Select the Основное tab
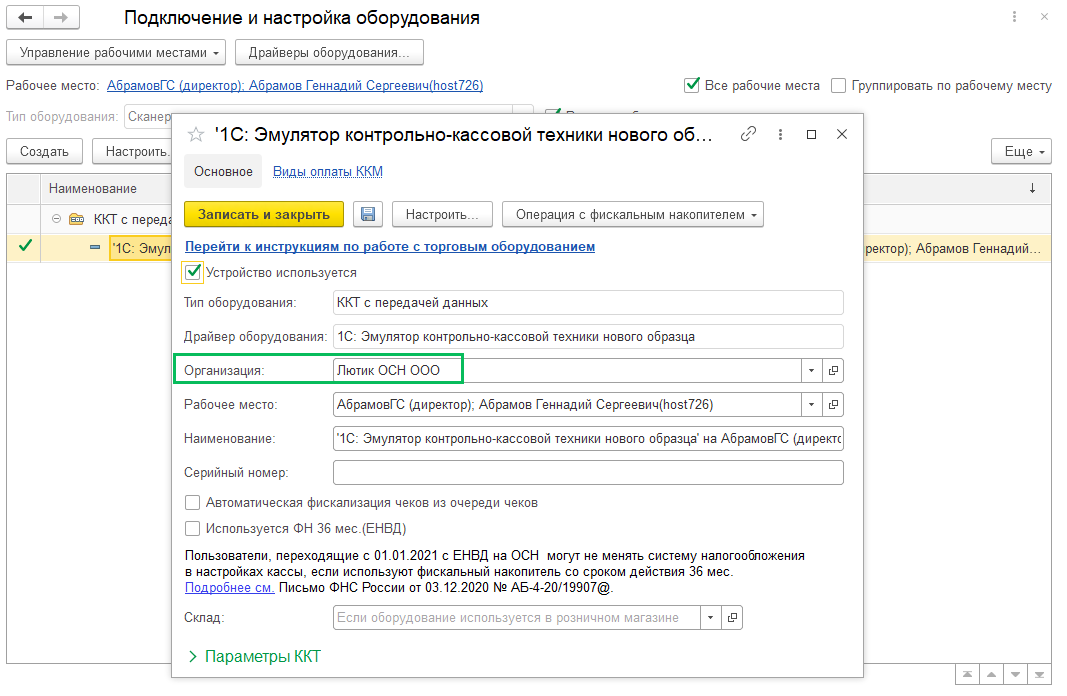Viewport: 1067px width, 696px height. pyautogui.click(x=223, y=172)
